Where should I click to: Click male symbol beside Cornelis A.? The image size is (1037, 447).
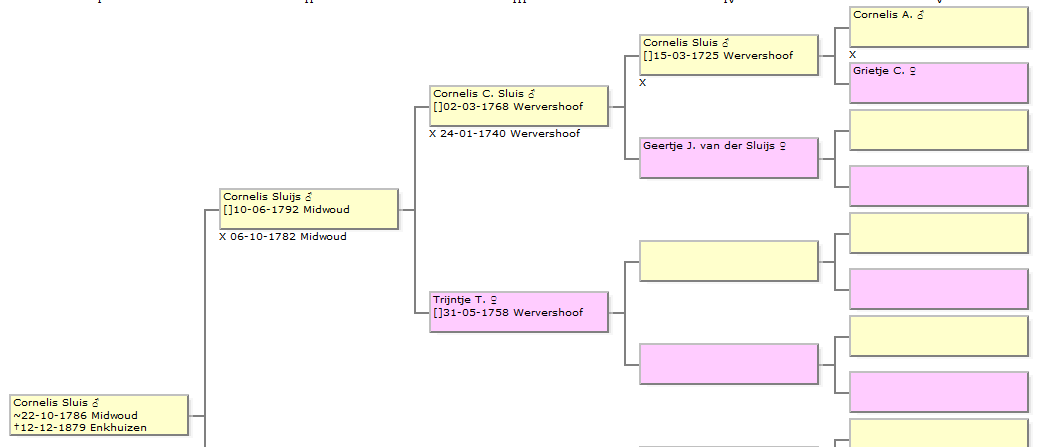point(920,15)
